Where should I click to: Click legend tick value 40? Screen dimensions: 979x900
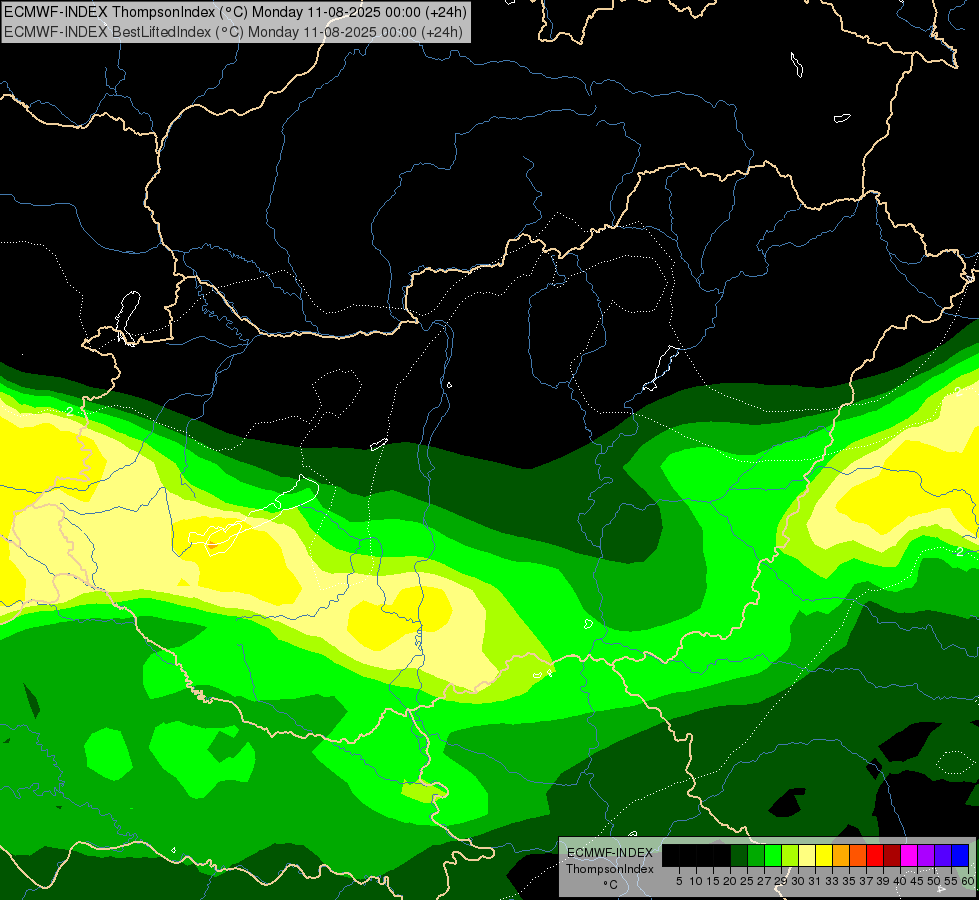click(x=900, y=881)
